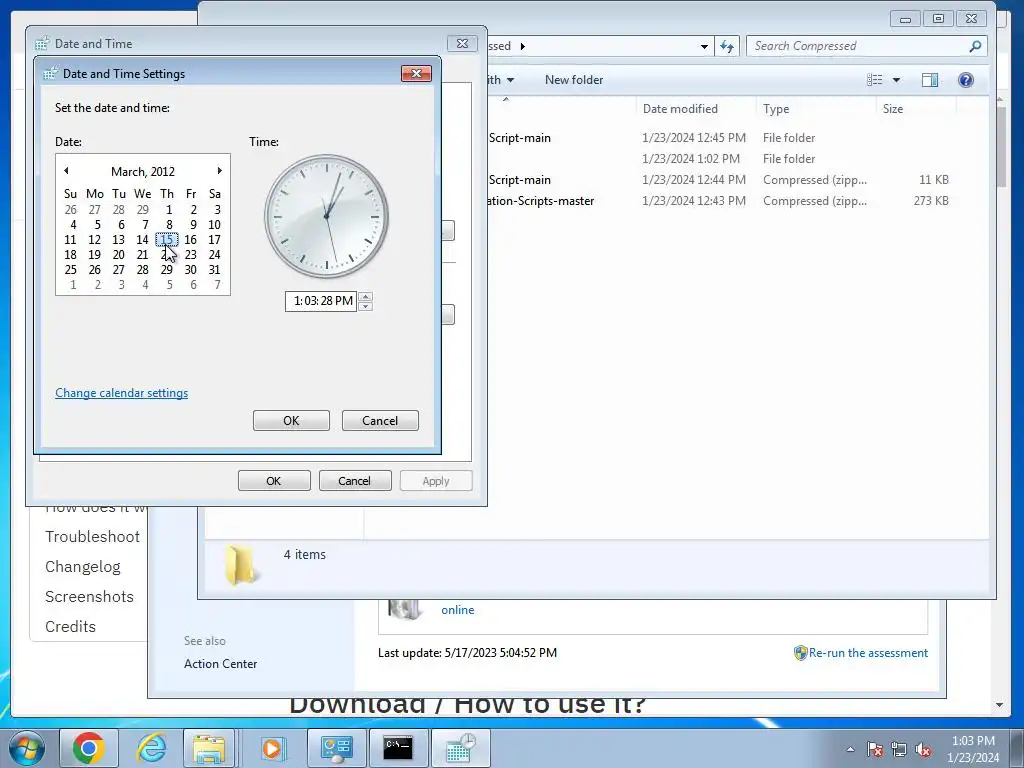The height and width of the screenshot is (768, 1024).
Task: Click the time input field 1:03:28 PM
Action: click(x=321, y=301)
